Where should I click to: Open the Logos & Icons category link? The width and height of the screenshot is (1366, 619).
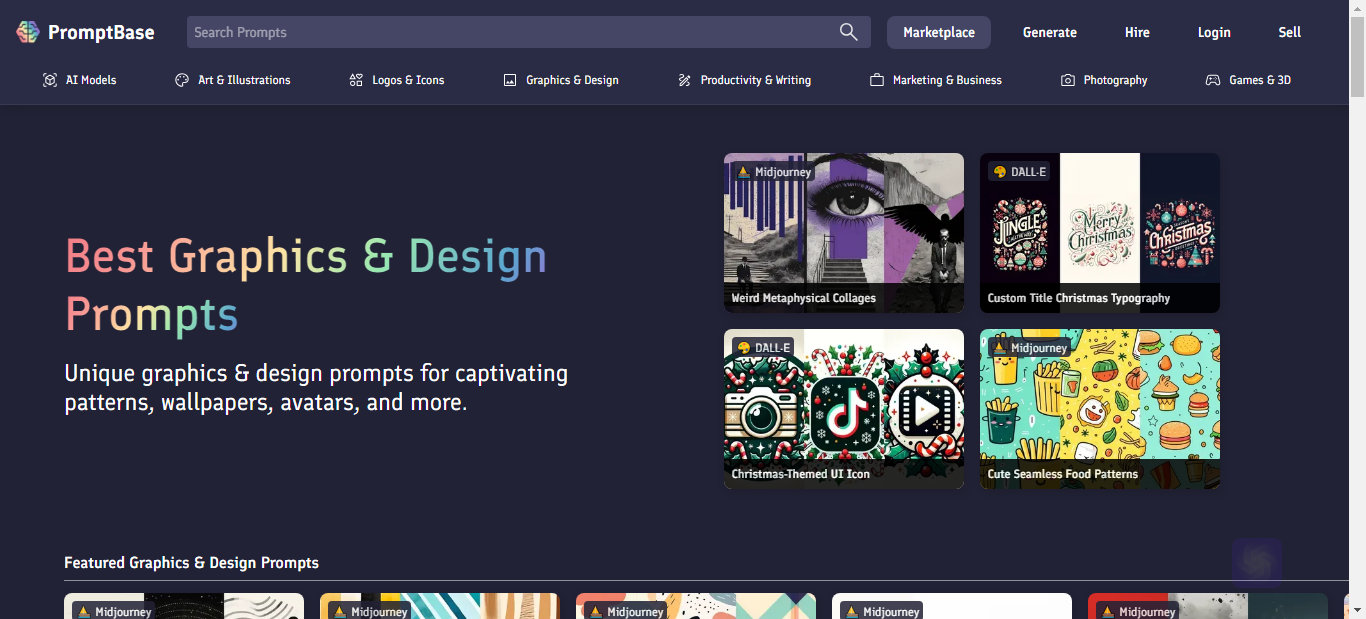click(397, 80)
